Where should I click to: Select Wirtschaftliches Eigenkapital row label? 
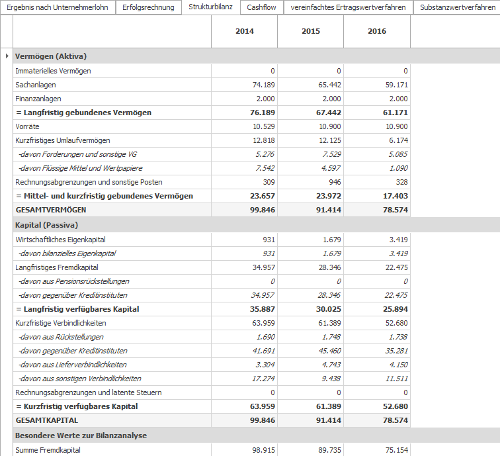[x=60, y=239]
